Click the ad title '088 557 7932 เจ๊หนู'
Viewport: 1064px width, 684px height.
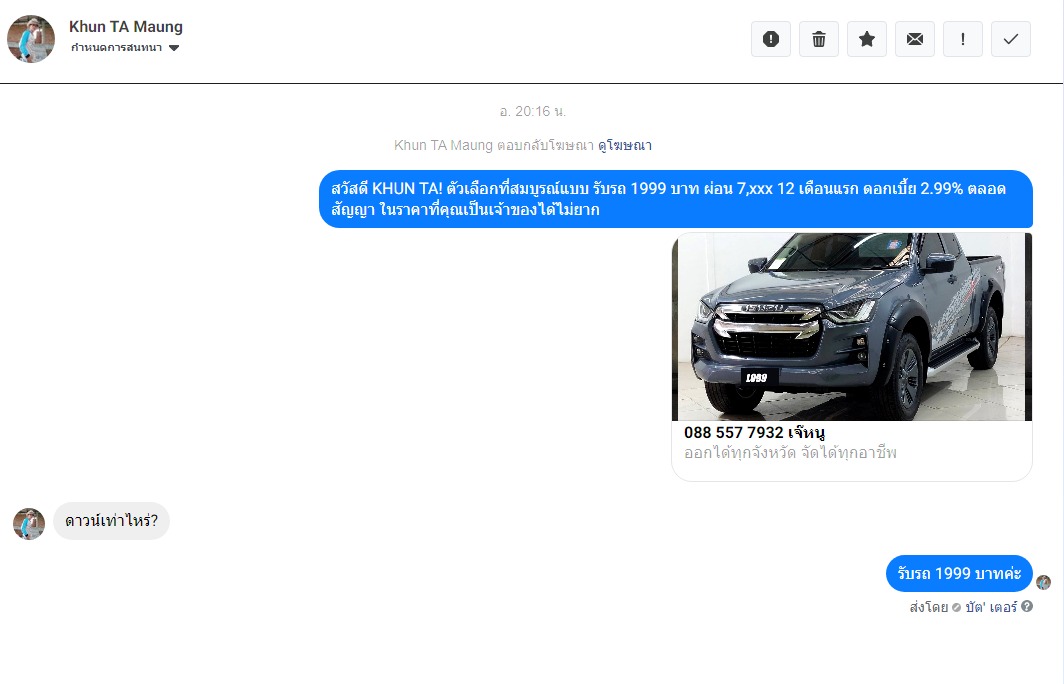pyautogui.click(x=754, y=433)
